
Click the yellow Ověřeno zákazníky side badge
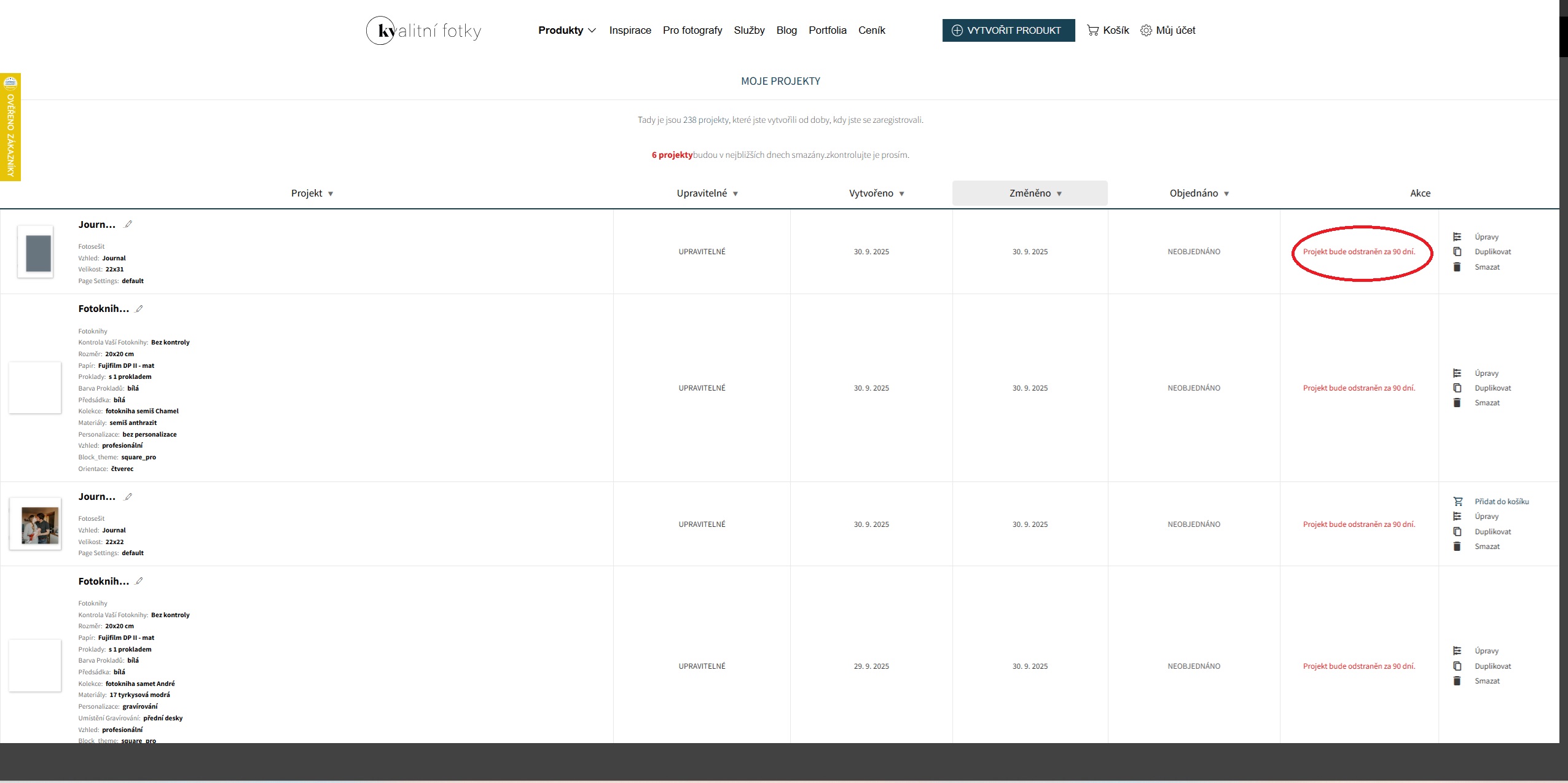coord(10,127)
